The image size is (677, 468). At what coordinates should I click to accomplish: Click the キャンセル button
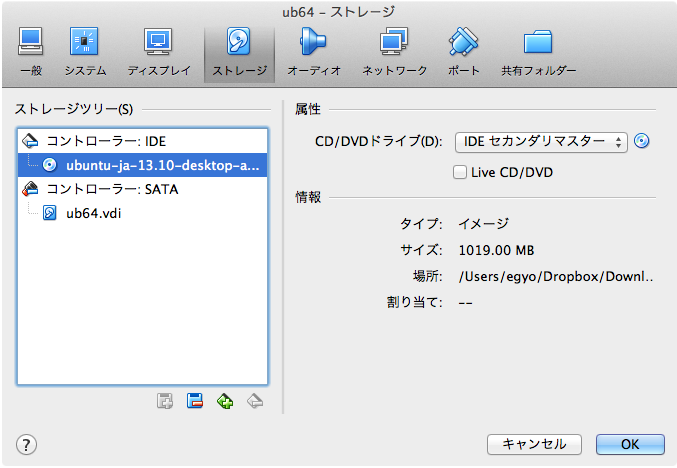534,444
